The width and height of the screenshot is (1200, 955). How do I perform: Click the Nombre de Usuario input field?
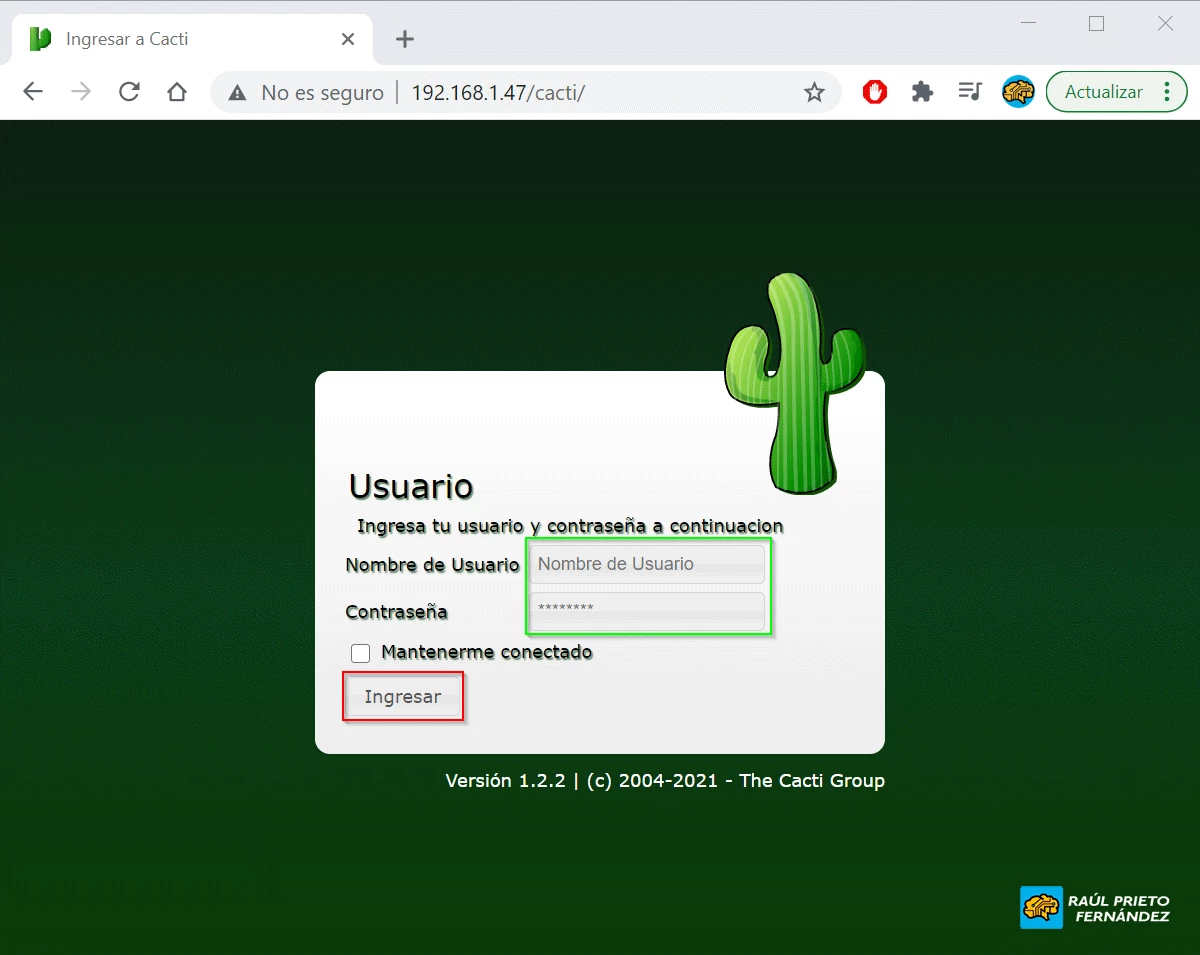click(x=646, y=564)
